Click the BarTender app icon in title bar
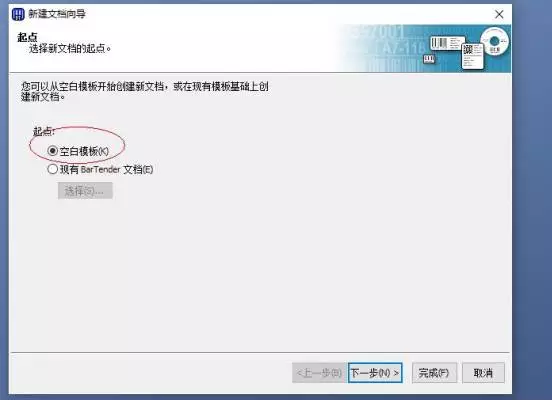This screenshot has height=400, width=552. (18, 14)
